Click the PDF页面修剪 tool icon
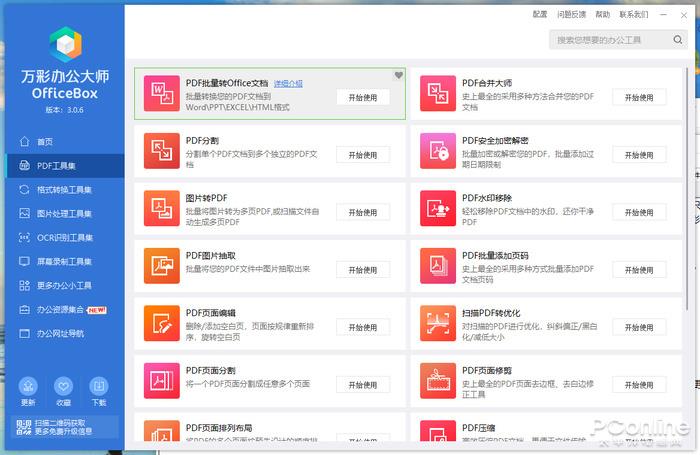 [x=438, y=381]
